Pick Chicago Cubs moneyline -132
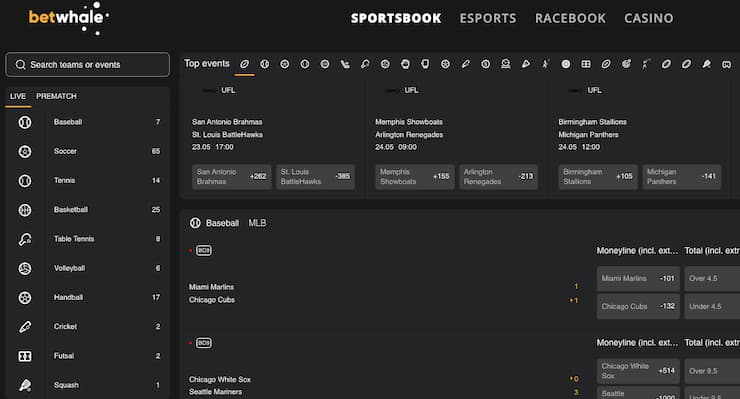 [638, 306]
